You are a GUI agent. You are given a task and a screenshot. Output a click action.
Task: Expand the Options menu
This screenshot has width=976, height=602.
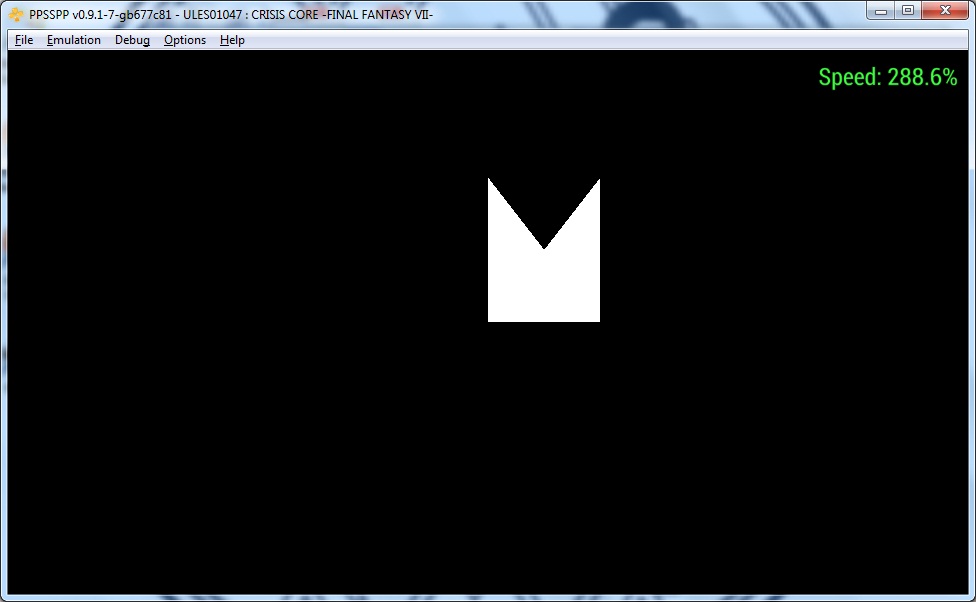[x=185, y=40]
